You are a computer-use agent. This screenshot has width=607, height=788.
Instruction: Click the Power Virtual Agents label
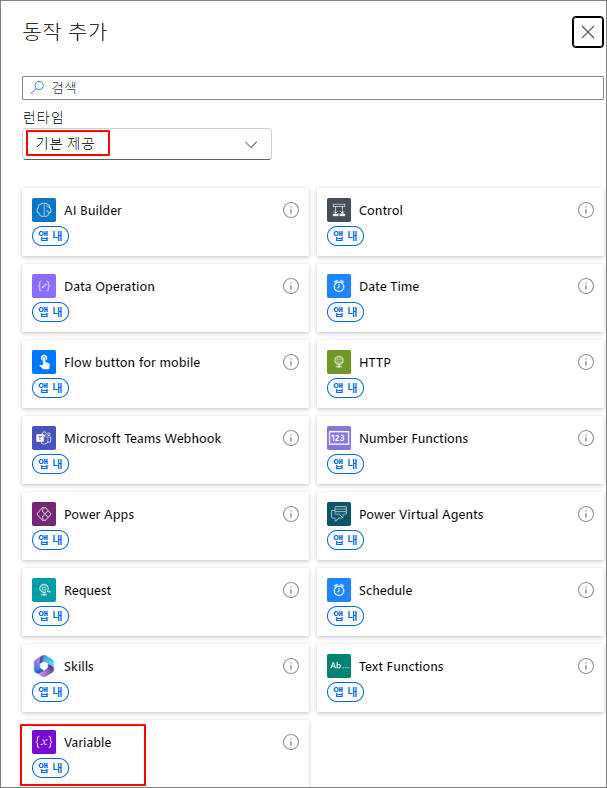[421, 515]
